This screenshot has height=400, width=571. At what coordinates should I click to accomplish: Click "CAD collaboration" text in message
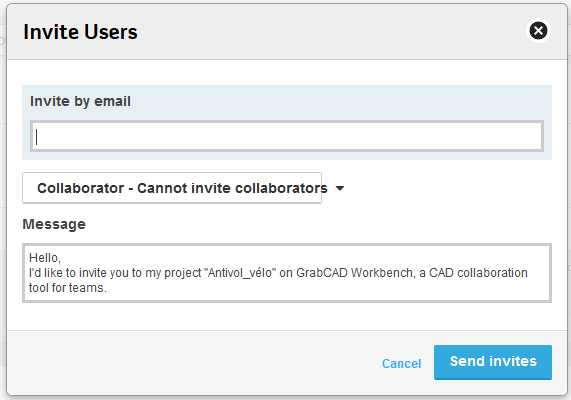click(478, 273)
